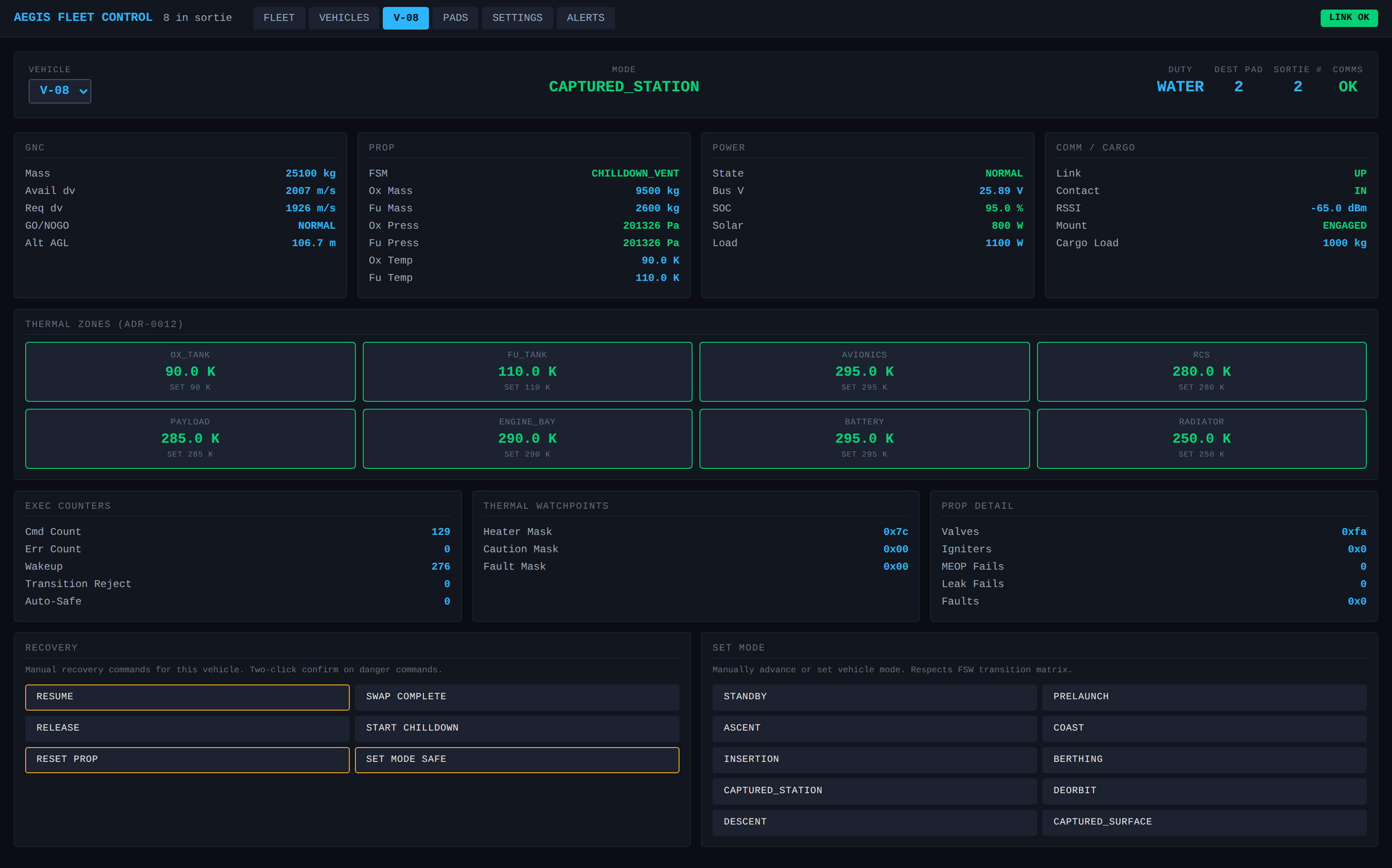Click the WATER duty value

[1180, 87]
